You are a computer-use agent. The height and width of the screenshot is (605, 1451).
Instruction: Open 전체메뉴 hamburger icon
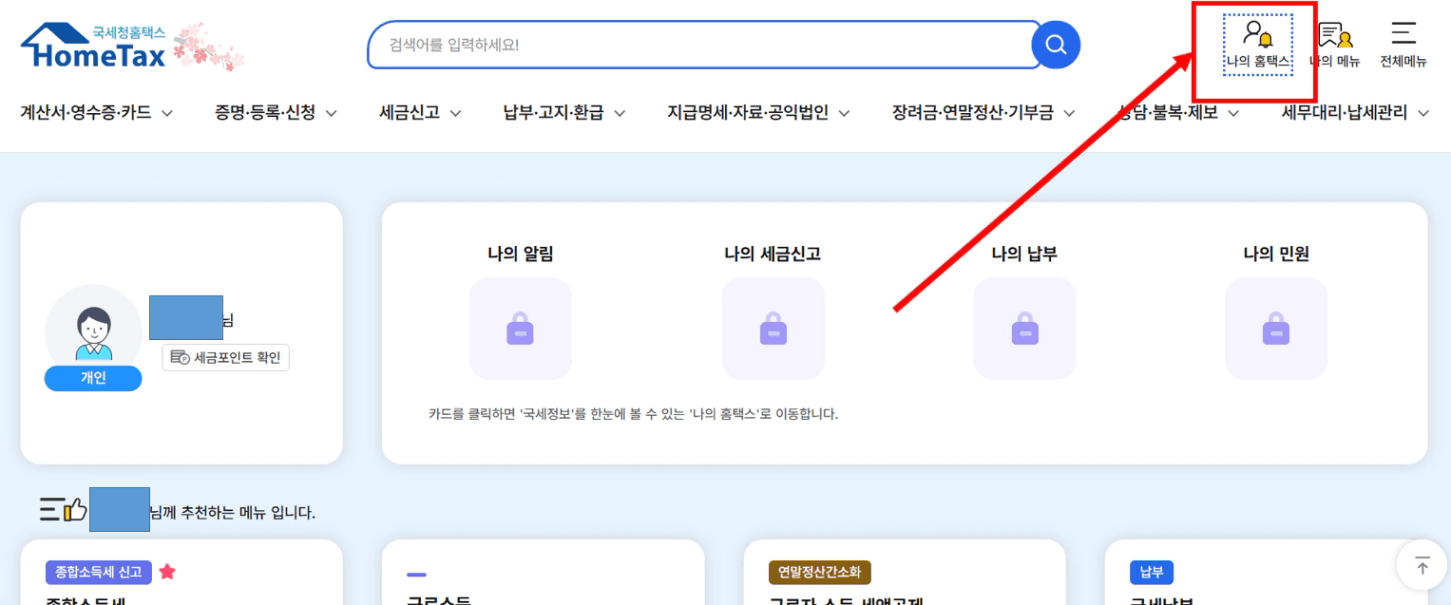tap(1403, 45)
